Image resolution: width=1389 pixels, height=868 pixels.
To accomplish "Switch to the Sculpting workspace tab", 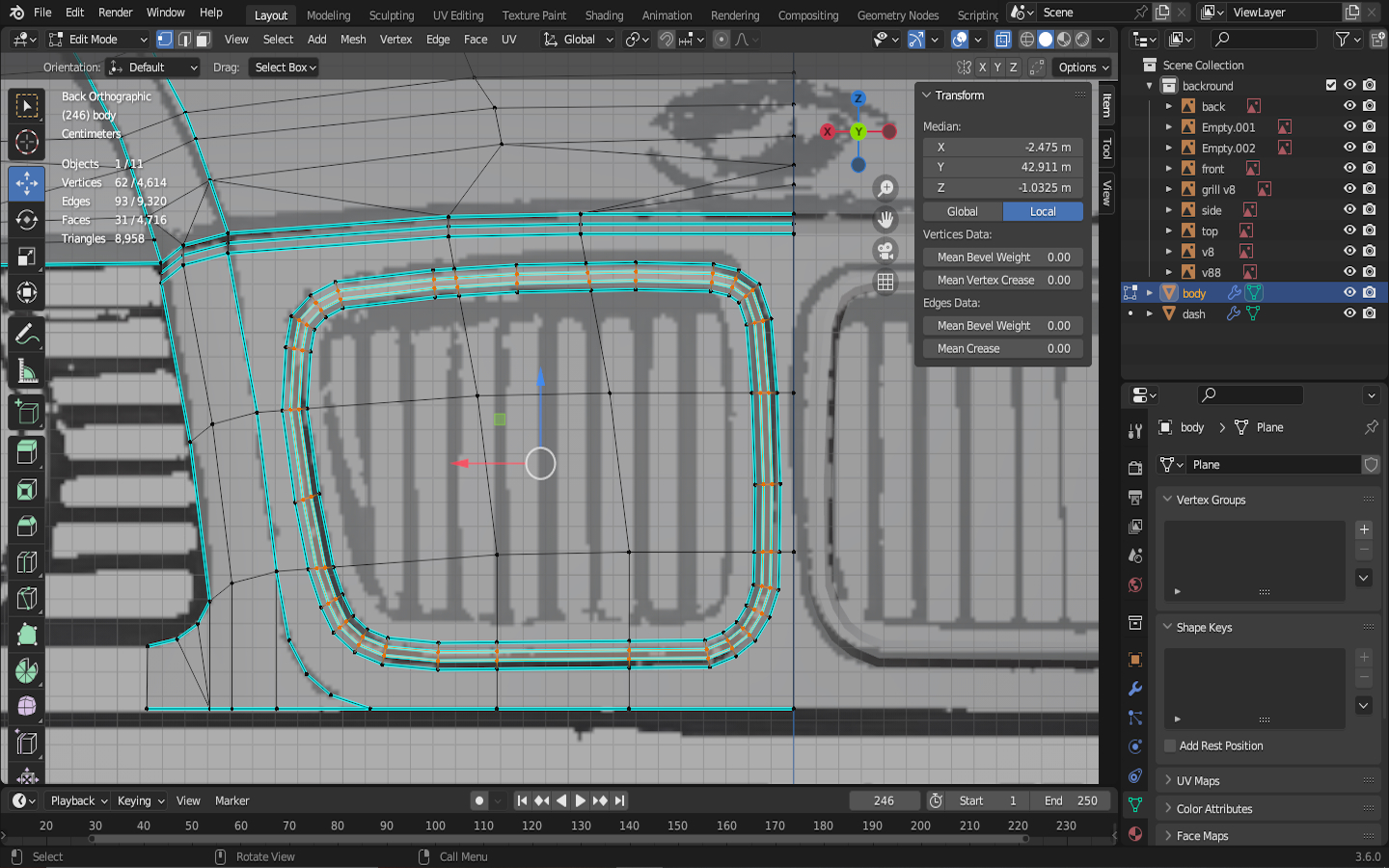I will point(391,15).
